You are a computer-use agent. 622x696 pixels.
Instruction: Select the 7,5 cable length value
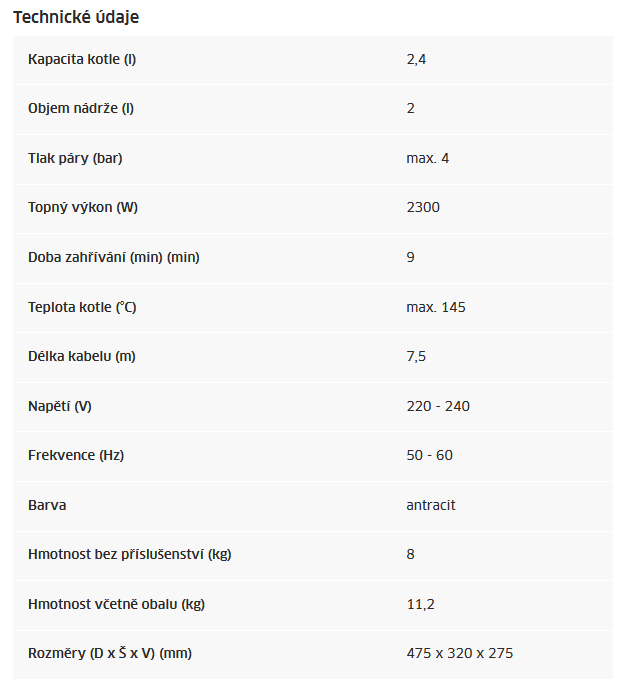point(416,356)
